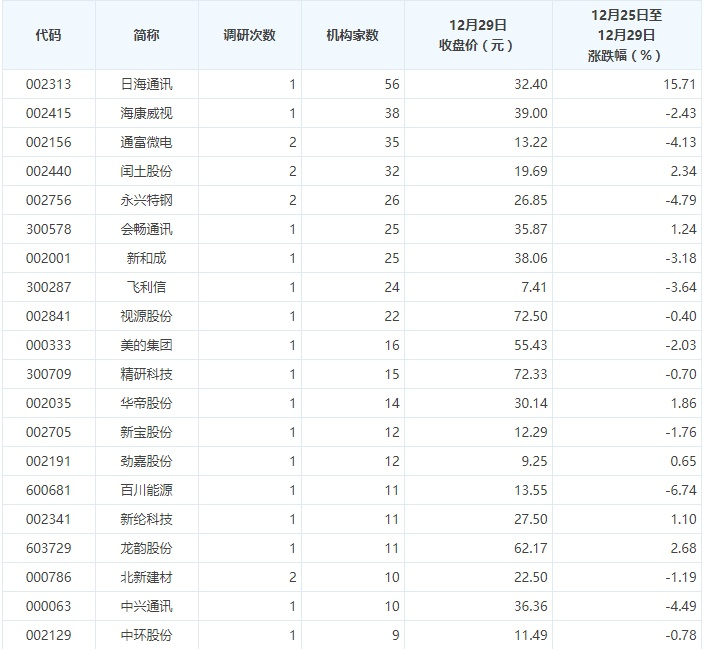Select stock code 300709

[49, 374]
